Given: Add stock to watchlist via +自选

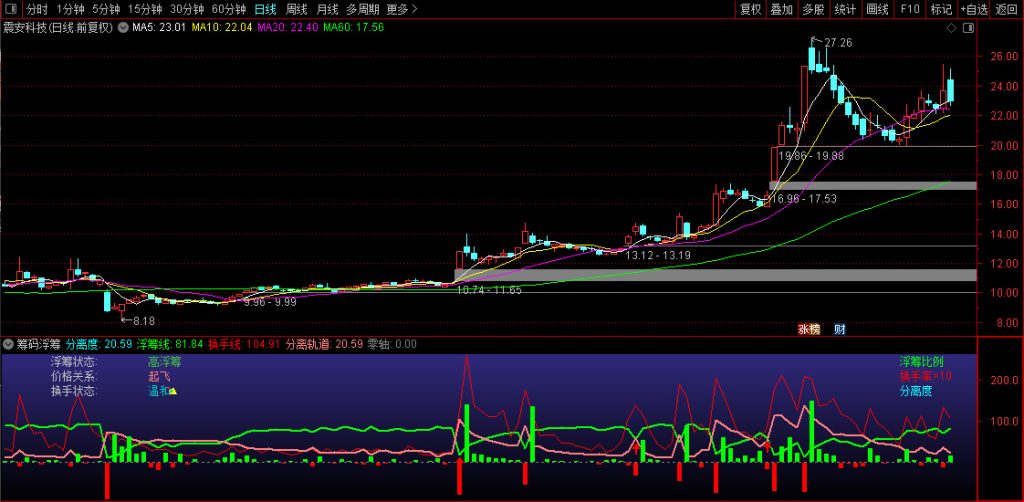Looking at the screenshot, I should [x=974, y=9].
